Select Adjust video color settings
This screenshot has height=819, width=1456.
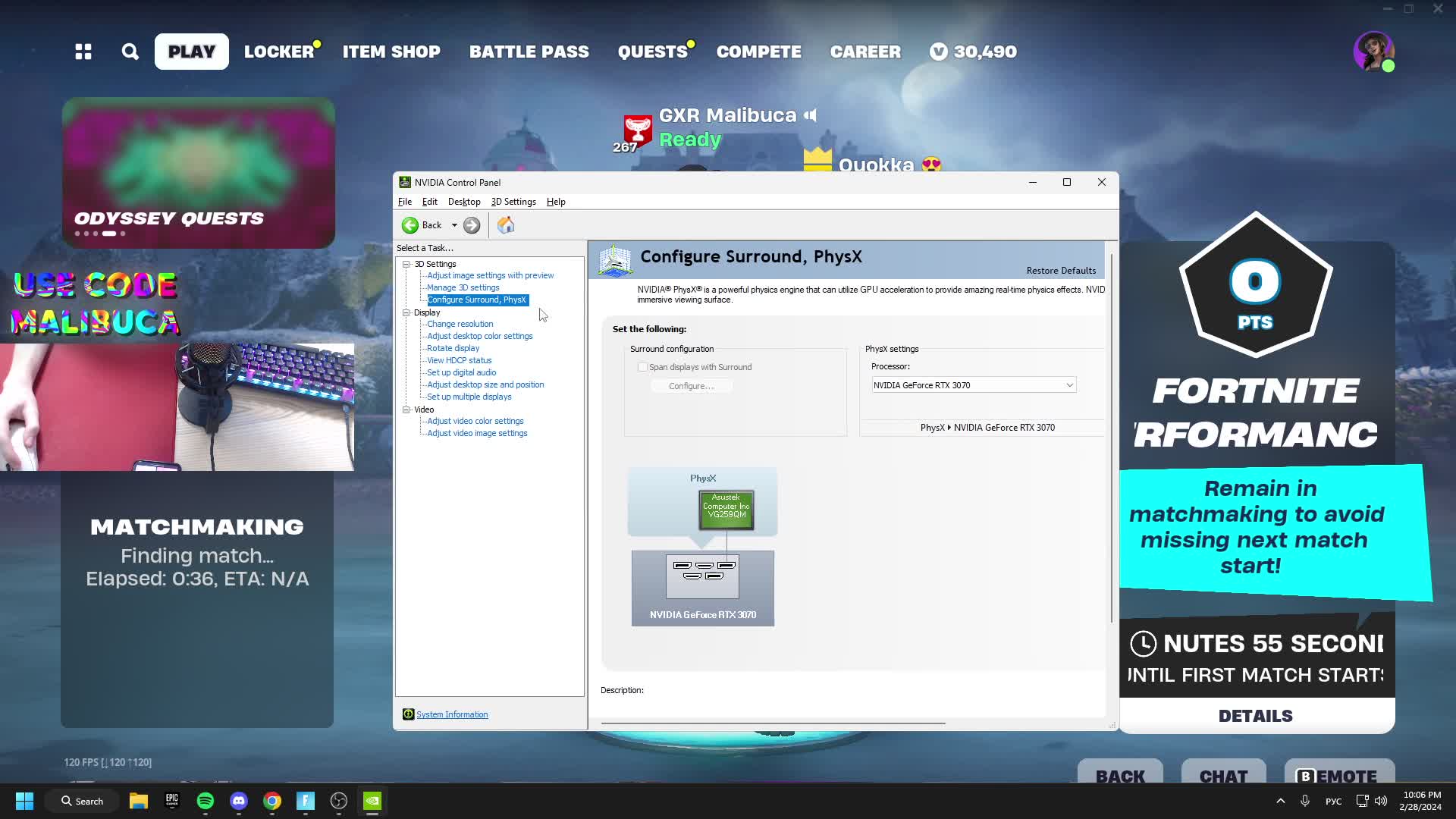coord(475,421)
